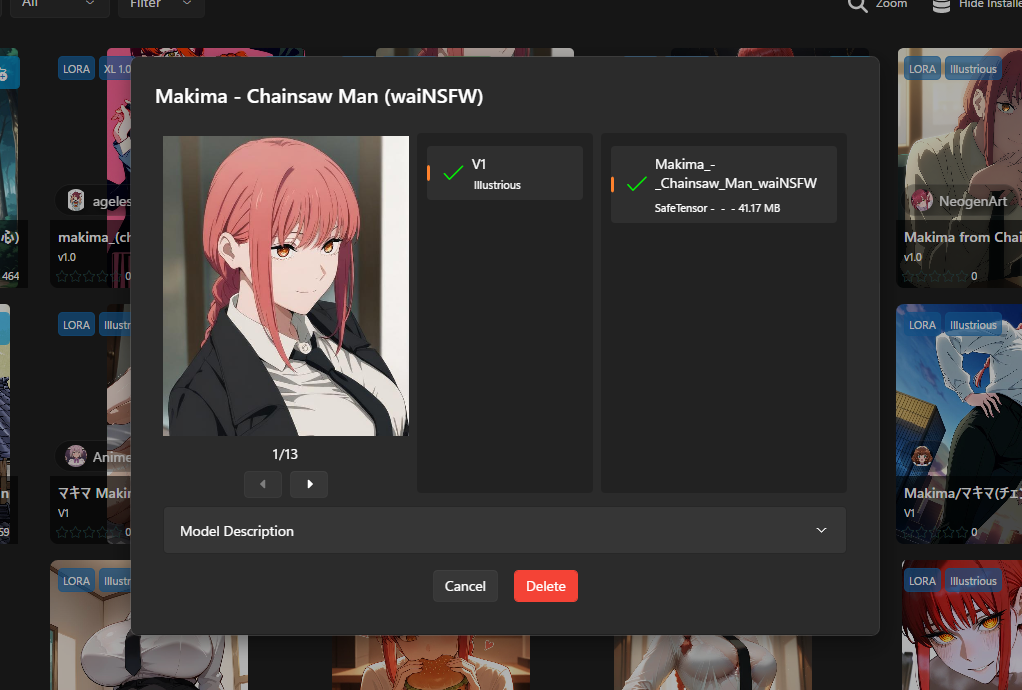Show previous preview image arrow
Screen dimensions: 1022x690
click(x=263, y=484)
